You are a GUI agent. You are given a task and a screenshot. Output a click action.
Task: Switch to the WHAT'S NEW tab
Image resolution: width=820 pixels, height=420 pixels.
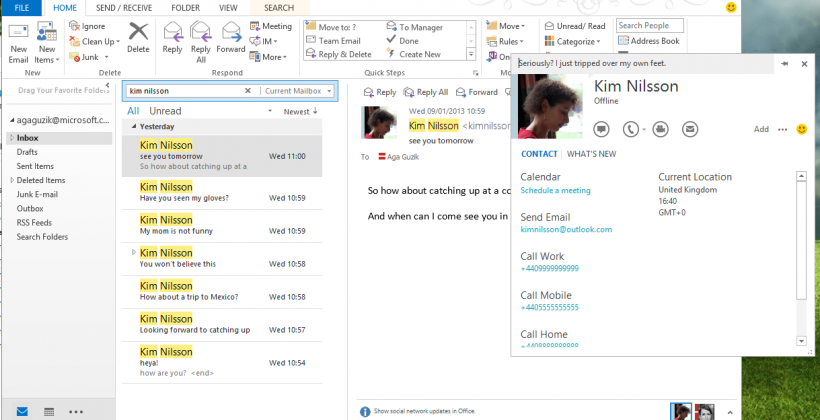click(591, 154)
